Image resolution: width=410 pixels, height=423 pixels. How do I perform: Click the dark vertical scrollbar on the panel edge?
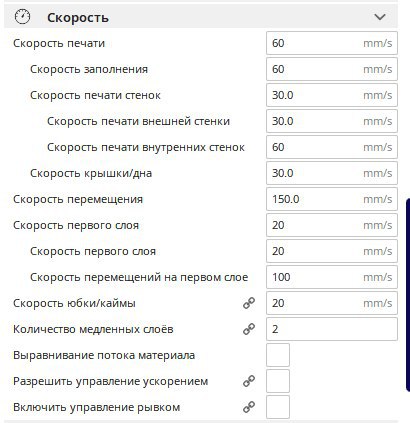point(408,295)
